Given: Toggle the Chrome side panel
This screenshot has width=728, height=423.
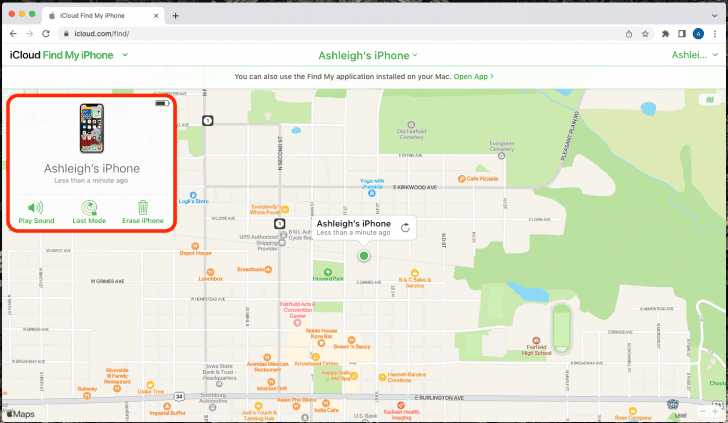Looking at the screenshot, I should [x=682, y=33].
